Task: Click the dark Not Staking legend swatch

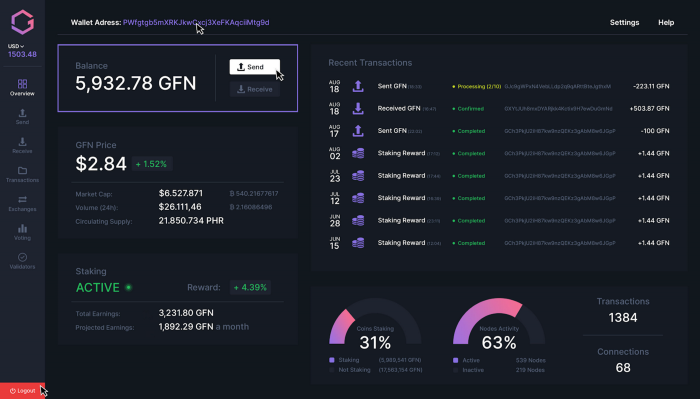Action: pyautogui.click(x=332, y=370)
